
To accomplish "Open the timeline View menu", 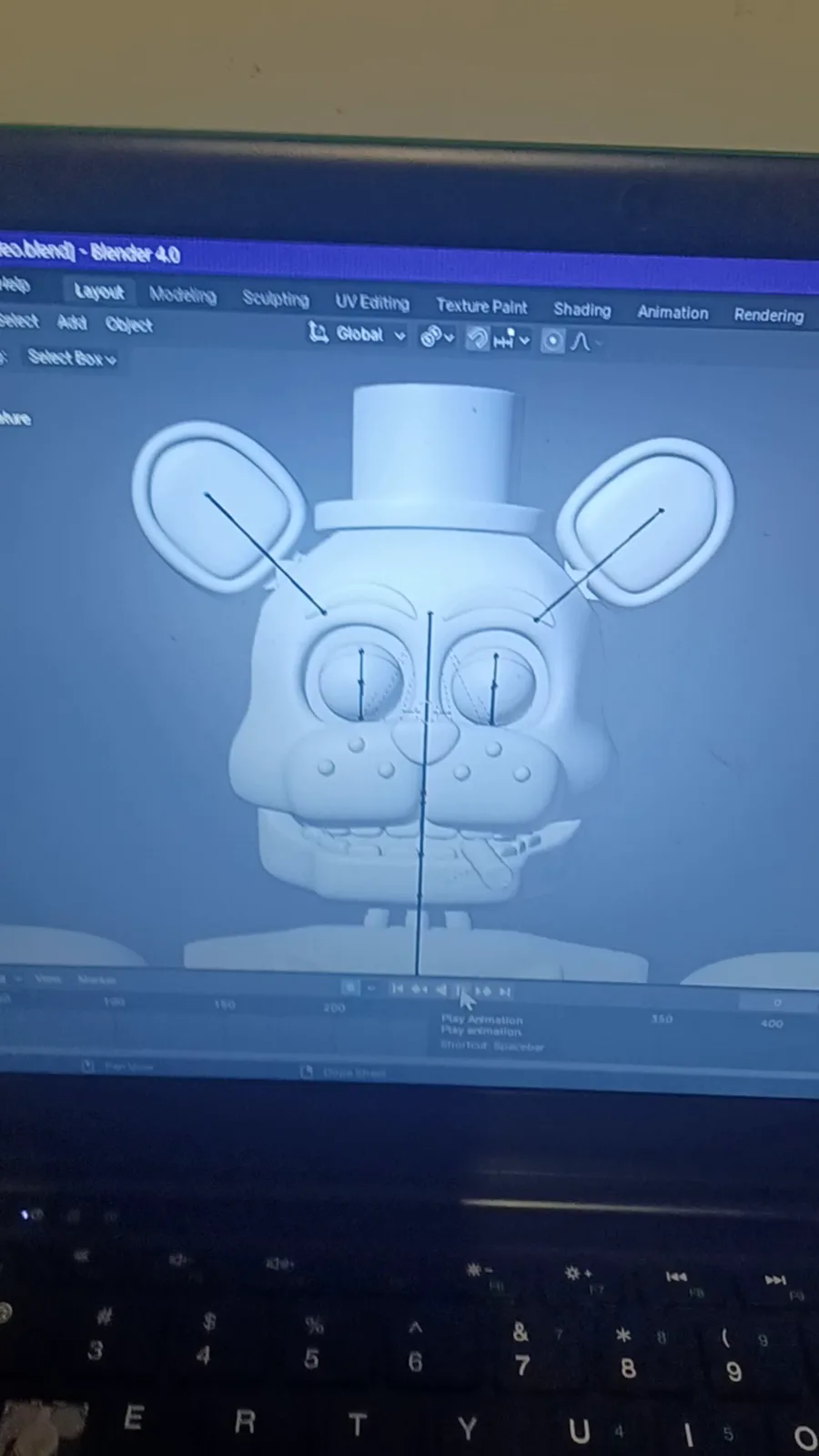I will coord(47,979).
